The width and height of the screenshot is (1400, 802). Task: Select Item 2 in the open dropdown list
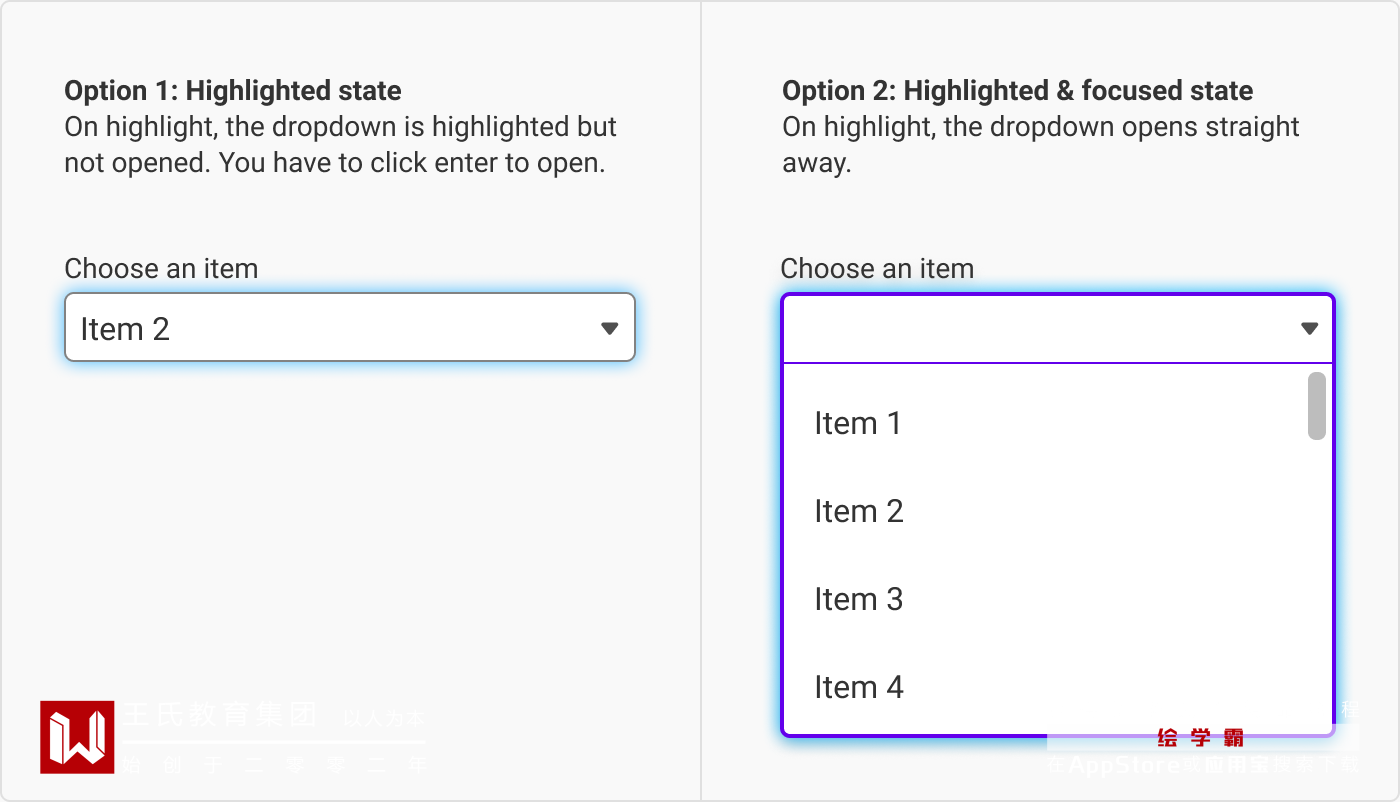pos(859,512)
